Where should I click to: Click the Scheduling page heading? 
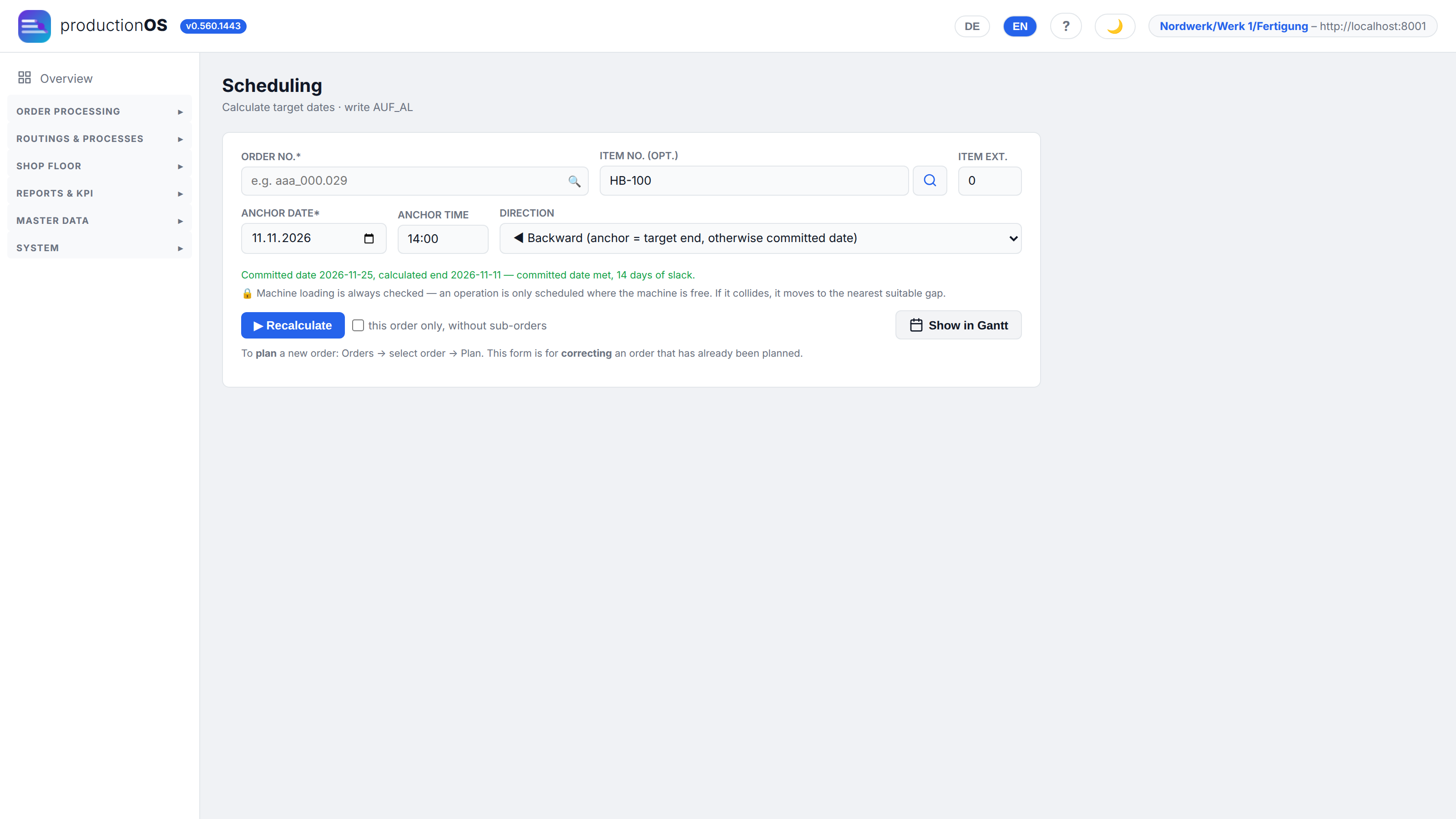tap(272, 86)
